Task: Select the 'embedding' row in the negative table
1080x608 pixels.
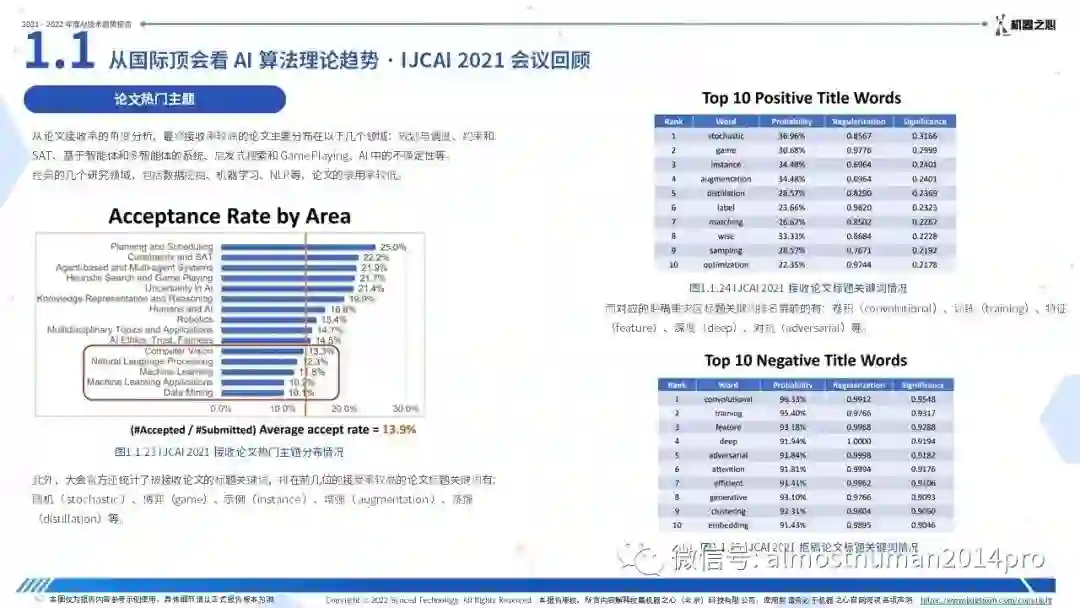Action: pos(806,525)
